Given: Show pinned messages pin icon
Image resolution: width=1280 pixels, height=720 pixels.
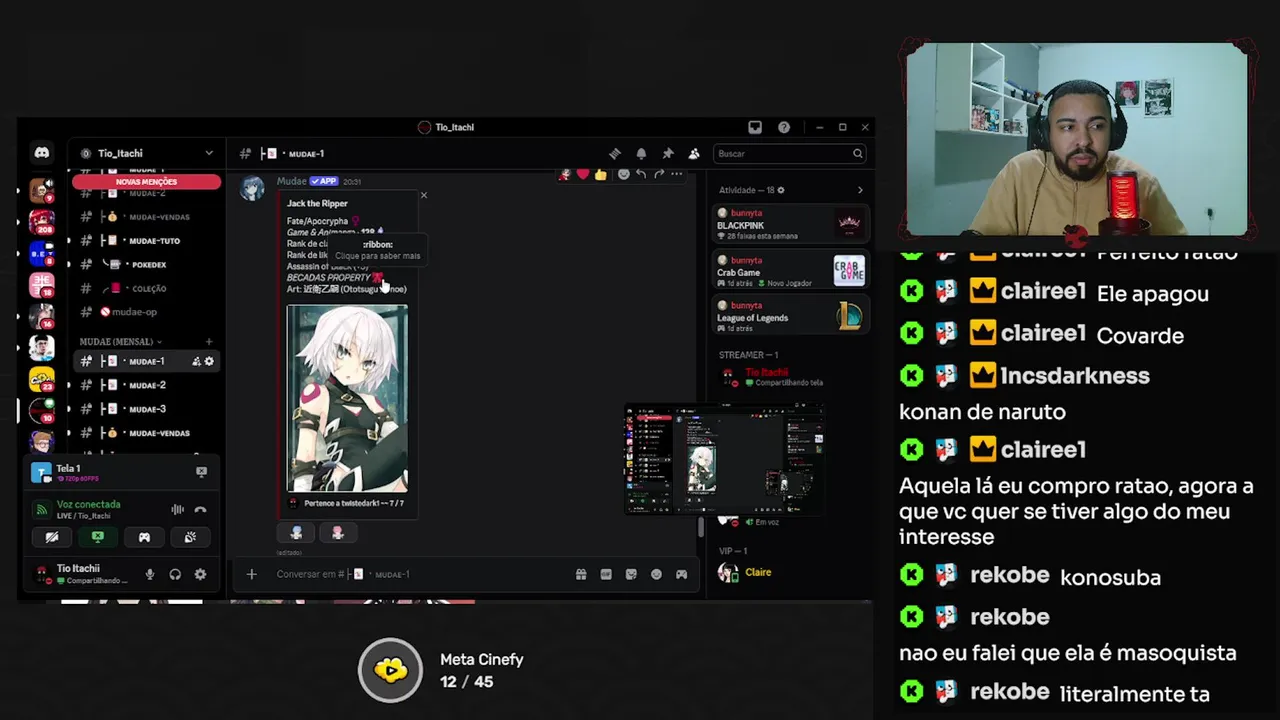Looking at the screenshot, I should (667, 153).
